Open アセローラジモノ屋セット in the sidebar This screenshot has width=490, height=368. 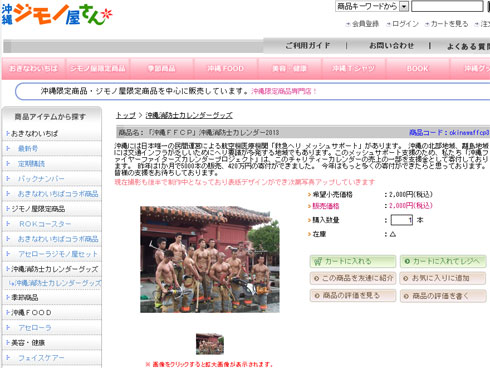pos(58,254)
